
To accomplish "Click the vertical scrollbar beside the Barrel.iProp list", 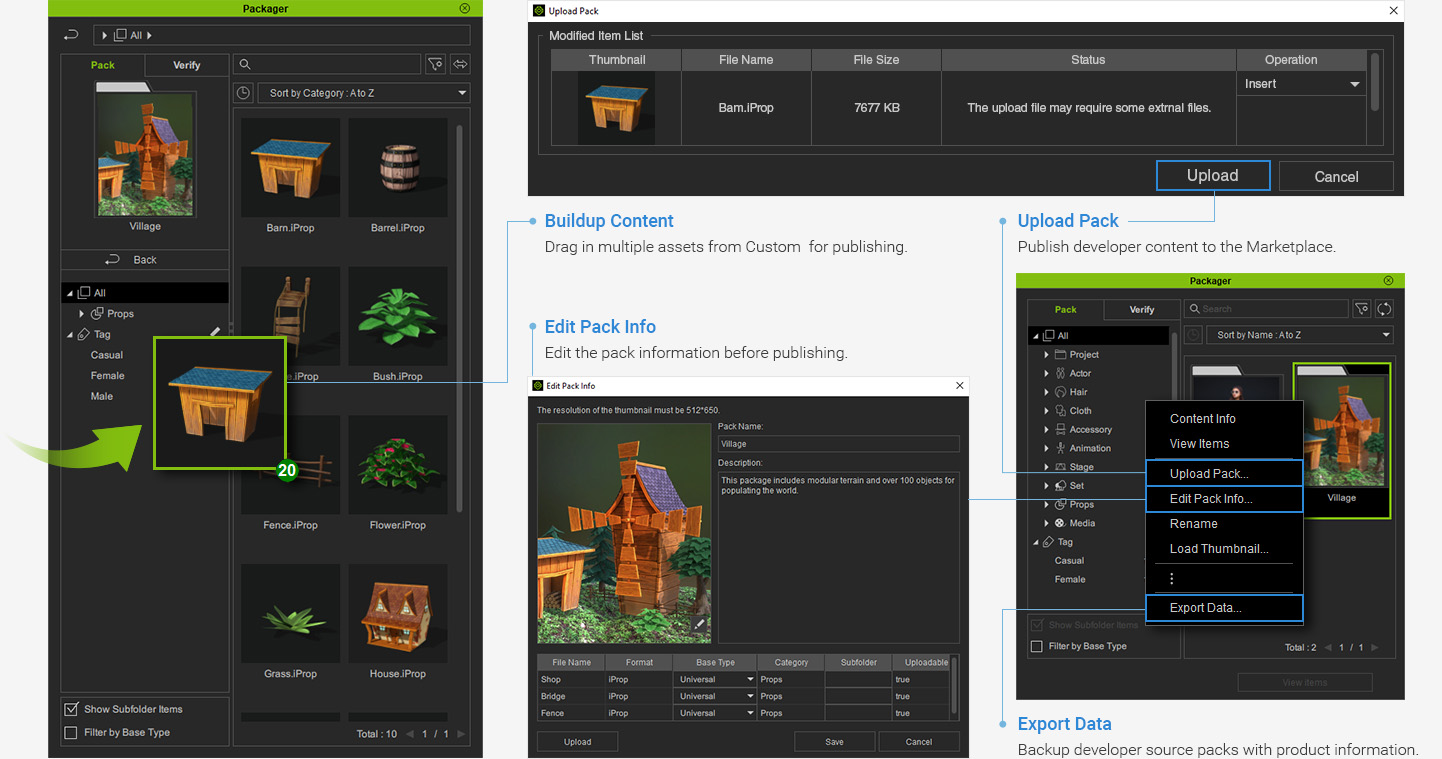I will (459, 300).
